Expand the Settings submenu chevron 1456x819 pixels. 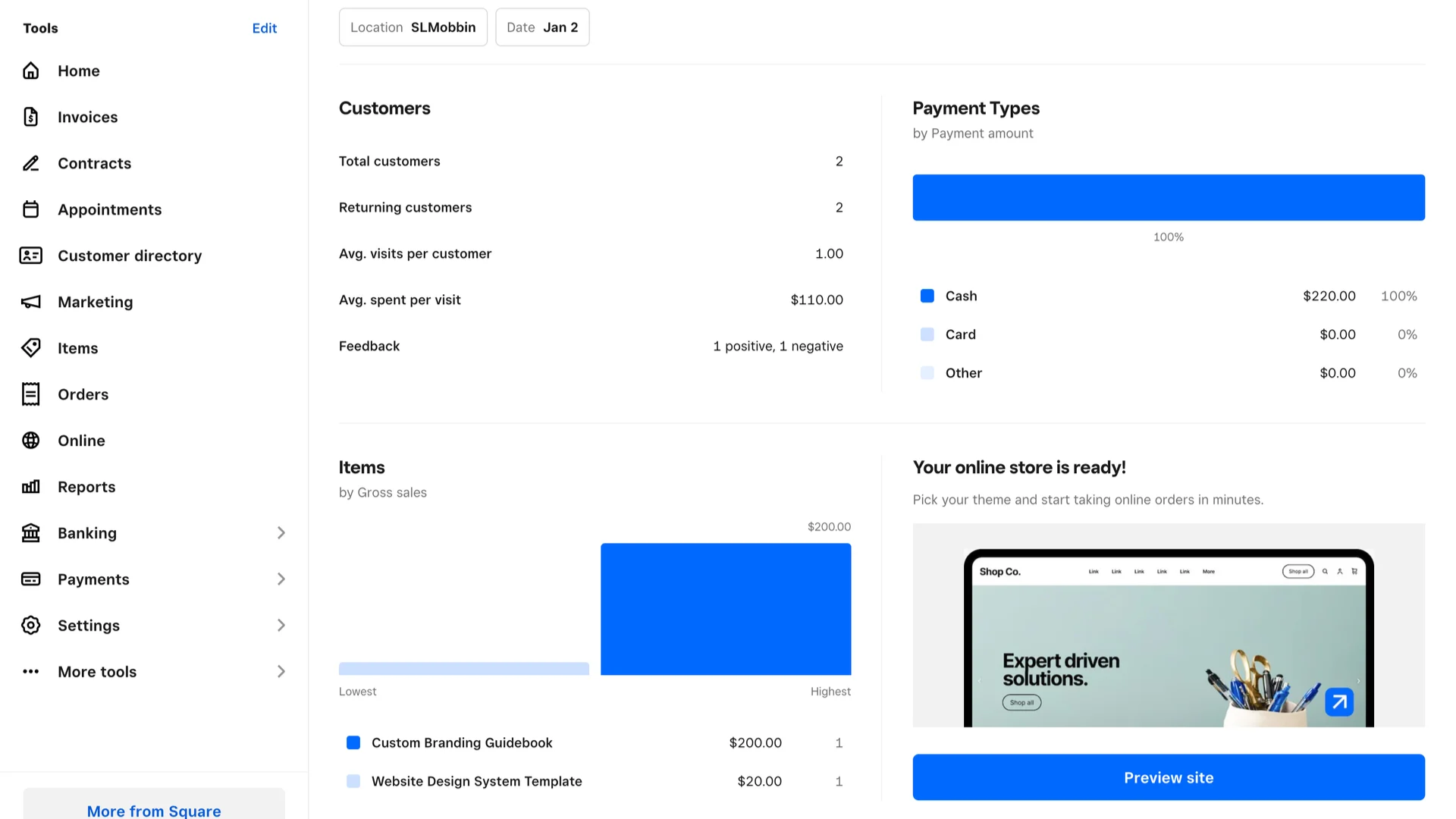click(281, 626)
